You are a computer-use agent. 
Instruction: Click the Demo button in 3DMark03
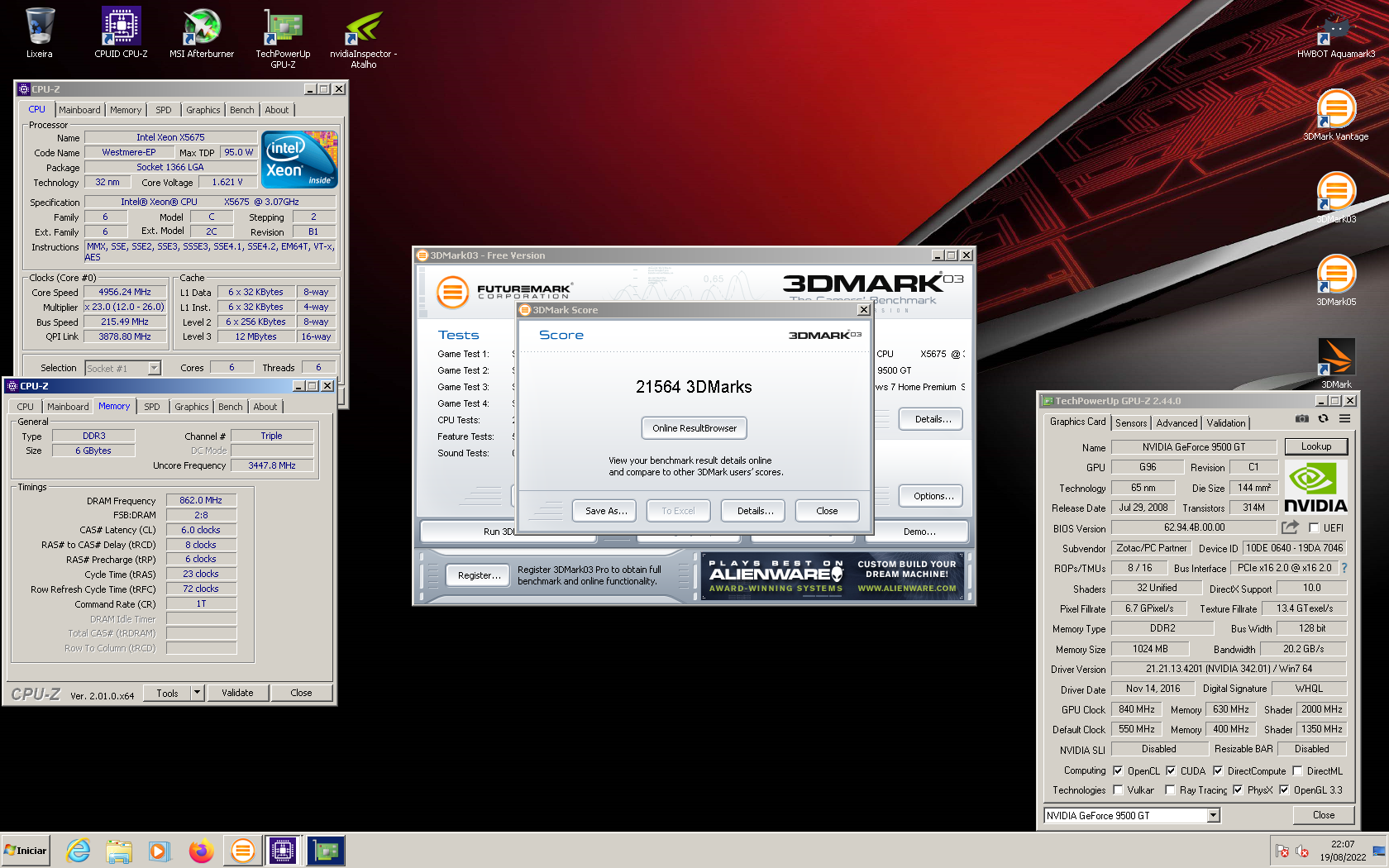pos(919,532)
